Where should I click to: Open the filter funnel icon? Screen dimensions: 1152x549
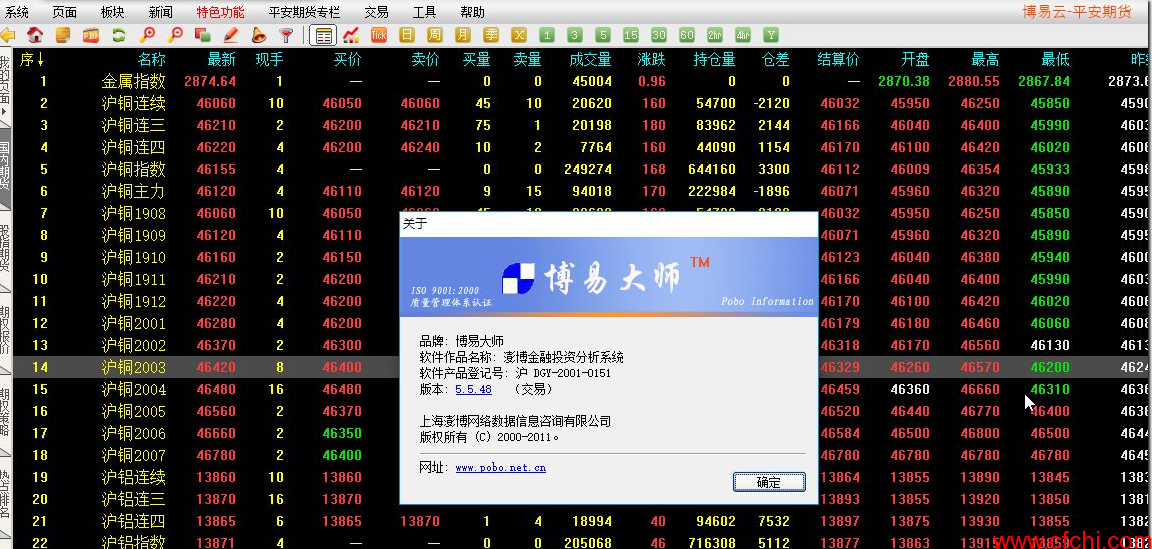tap(287, 35)
